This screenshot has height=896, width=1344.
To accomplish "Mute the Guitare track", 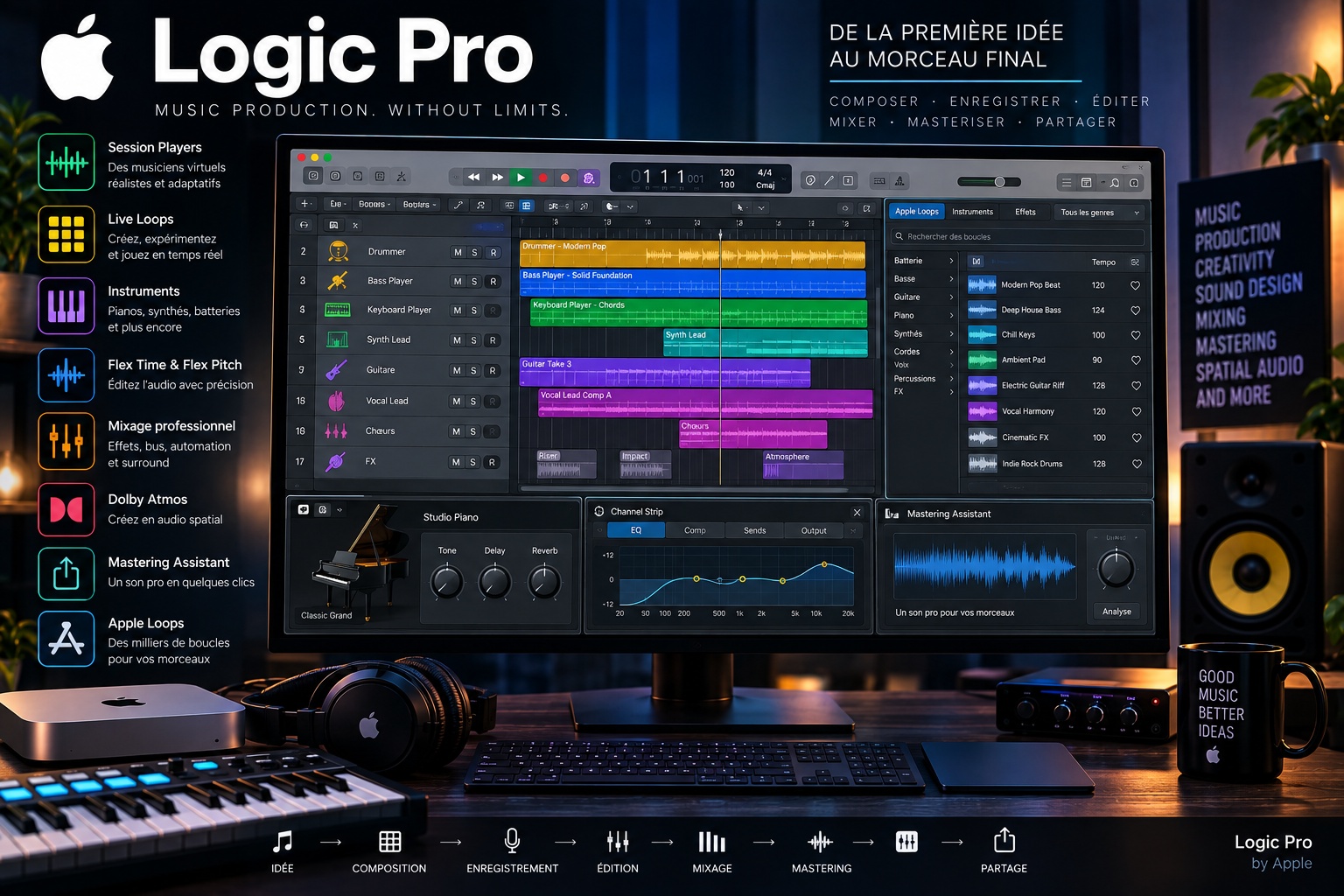I will (x=457, y=371).
